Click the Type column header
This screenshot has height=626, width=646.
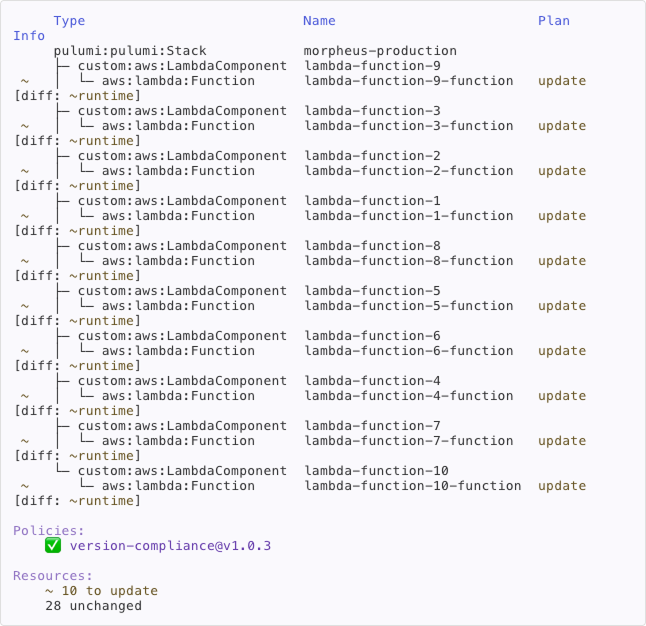point(69,21)
